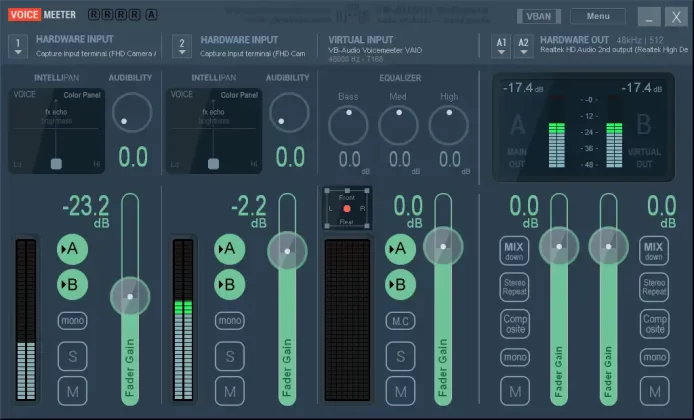Click the red dot in Front/Rear panner

(347, 208)
